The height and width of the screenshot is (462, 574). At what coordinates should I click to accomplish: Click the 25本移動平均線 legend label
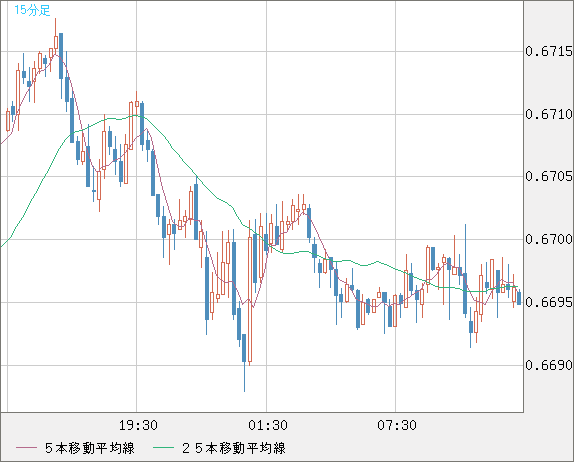click(234, 448)
